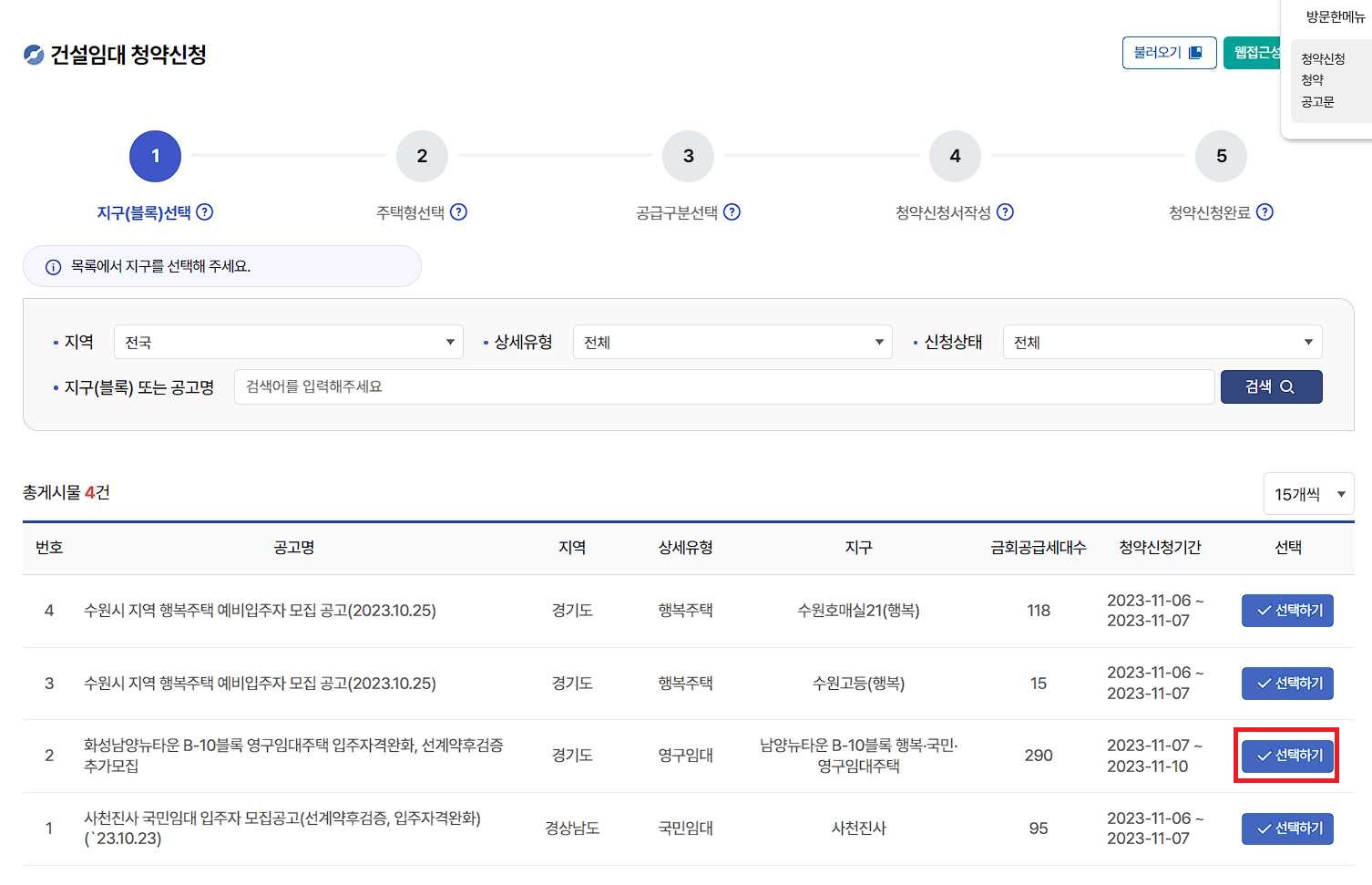This screenshot has height=885, width=1372.
Task: Select step 2 circle in progress bar
Action: click(422, 156)
